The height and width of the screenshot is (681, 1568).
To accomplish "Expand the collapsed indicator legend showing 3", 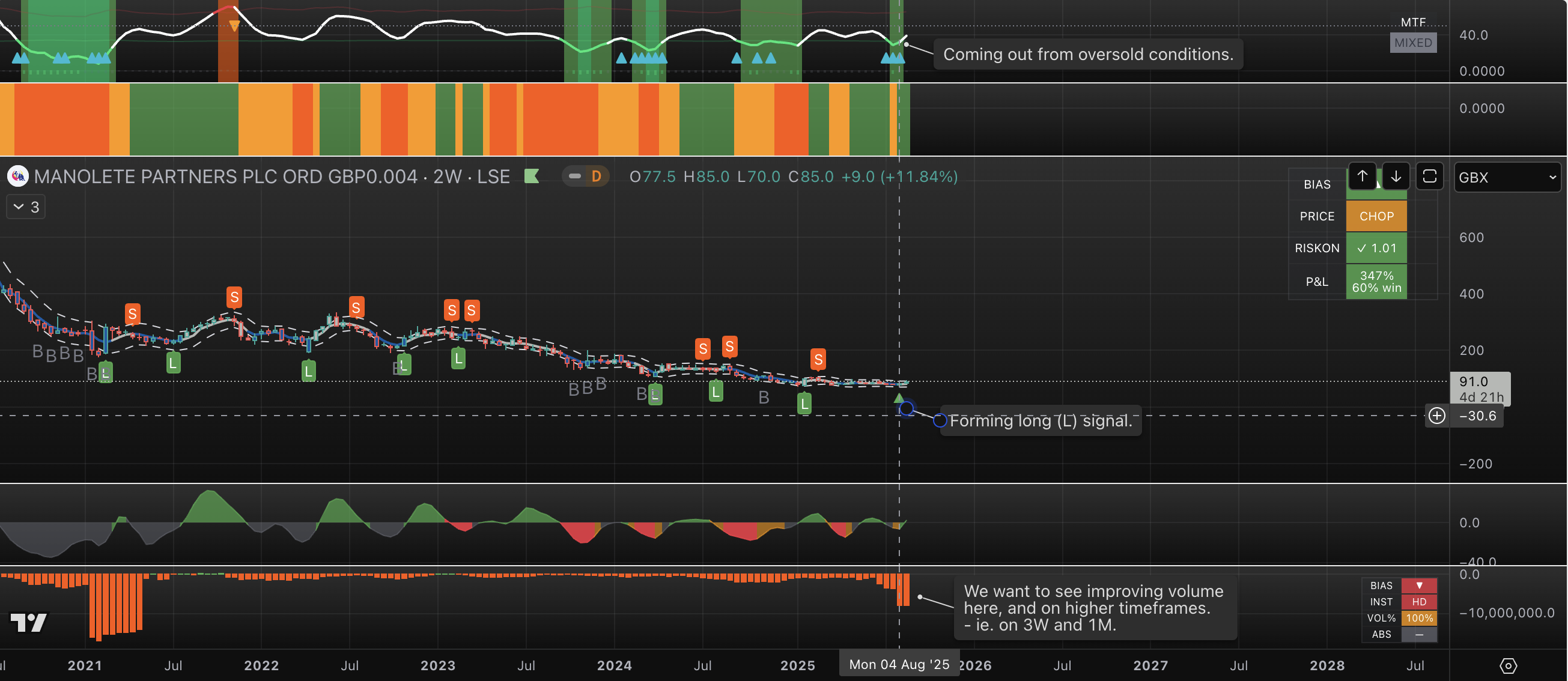I will (x=26, y=207).
